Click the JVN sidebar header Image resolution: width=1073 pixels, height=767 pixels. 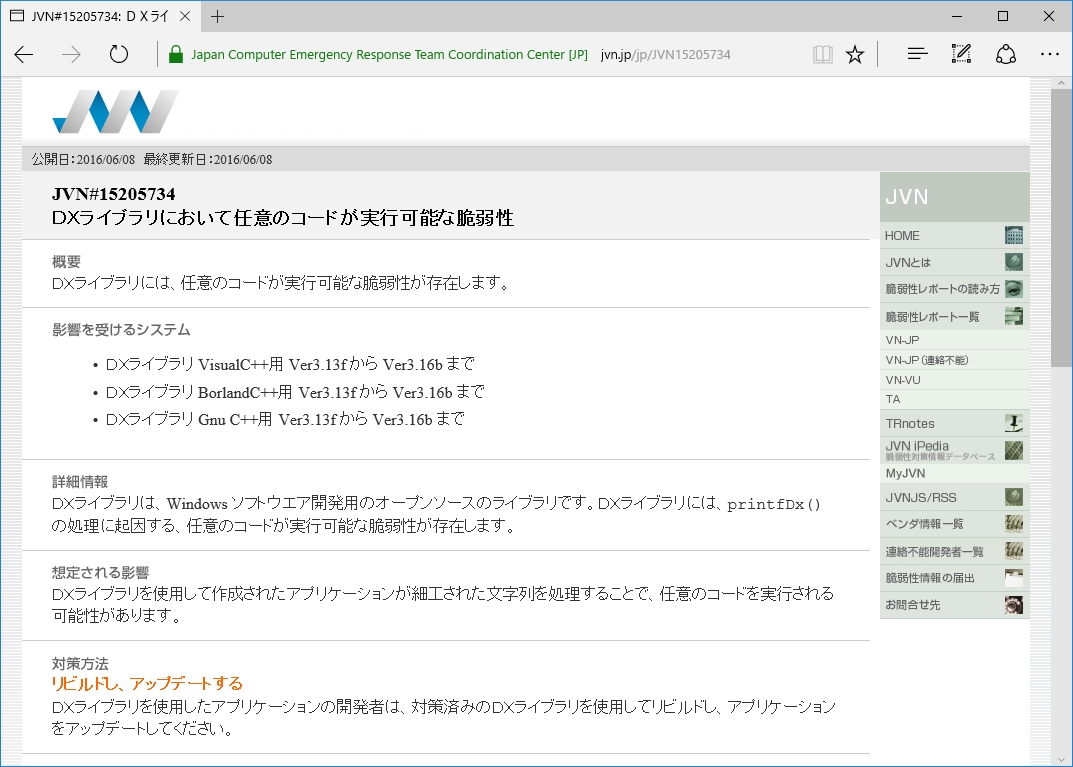point(954,196)
